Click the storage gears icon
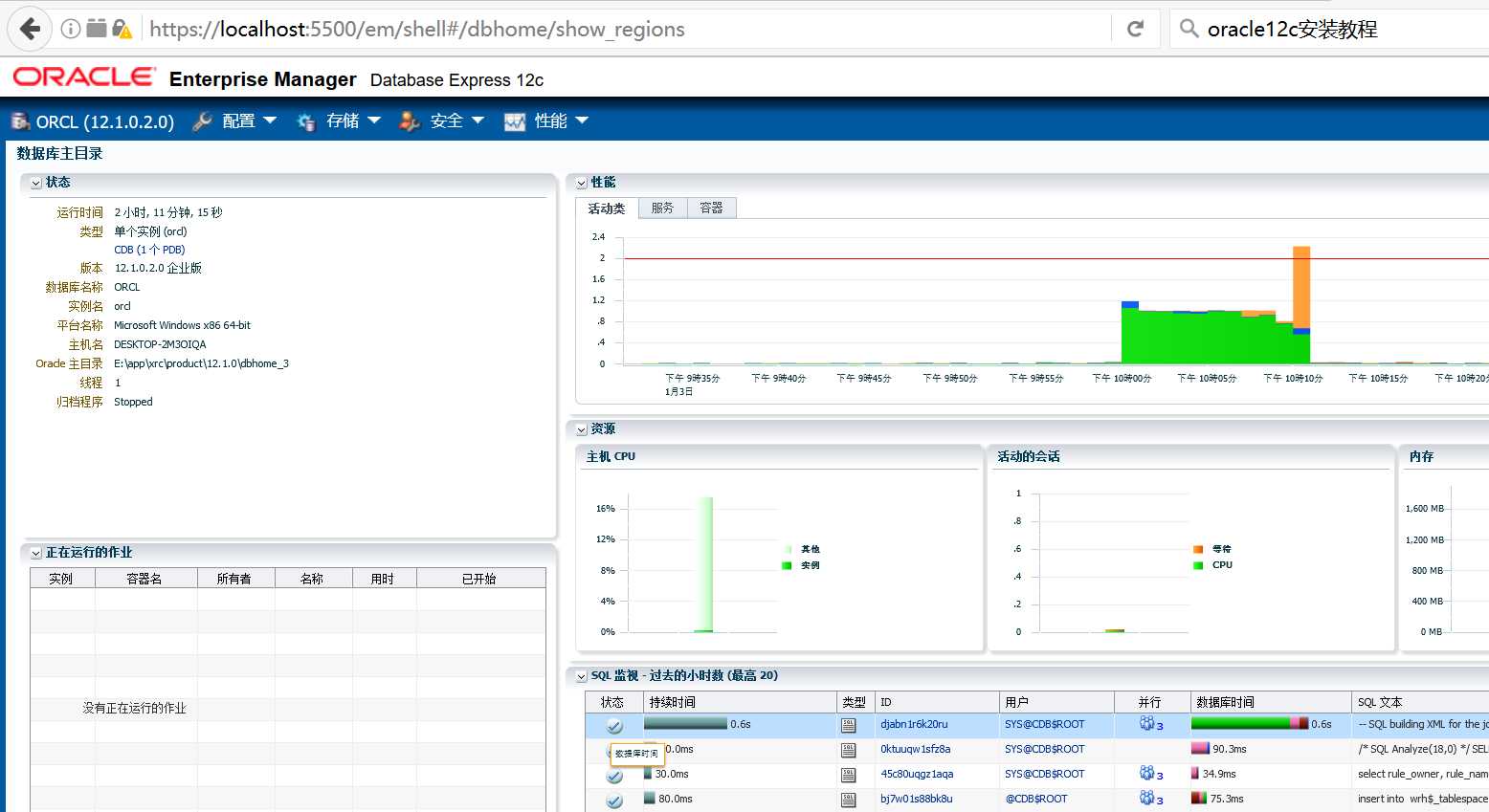The width and height of the screenshot is (1489, 812). pos(306,121)
